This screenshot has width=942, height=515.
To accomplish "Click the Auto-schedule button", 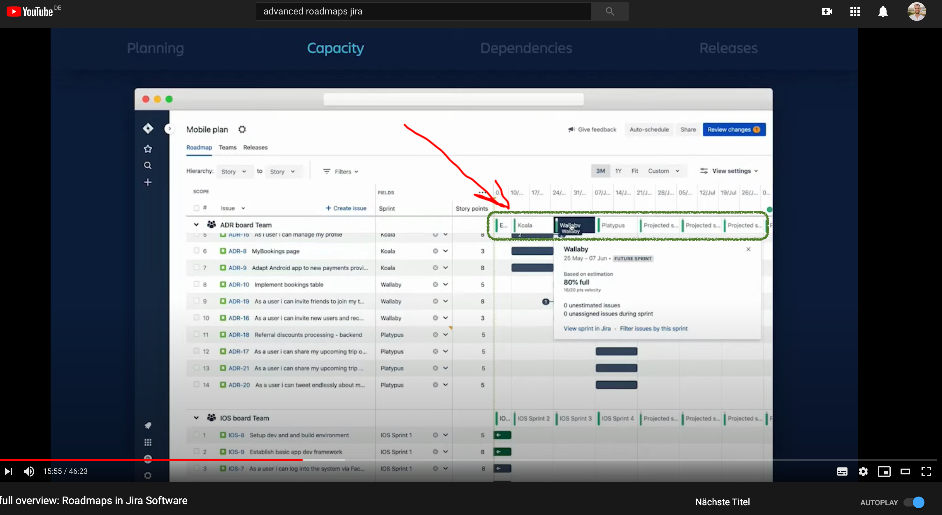I will (649, 130).
